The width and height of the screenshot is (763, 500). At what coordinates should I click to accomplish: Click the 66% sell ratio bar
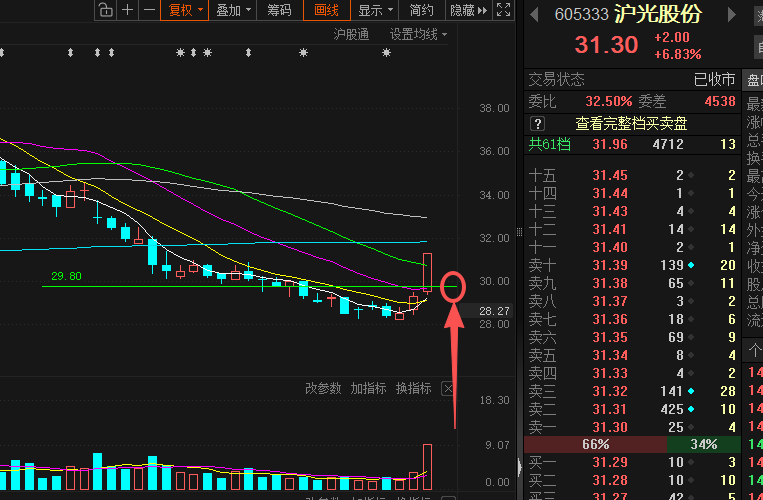tap(595, 444)
